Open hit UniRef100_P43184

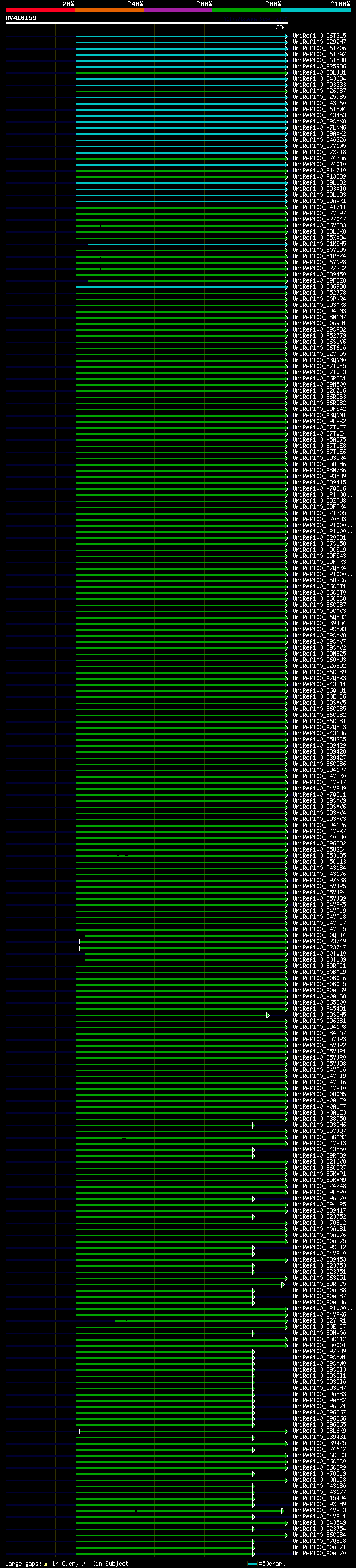[319, 868]
